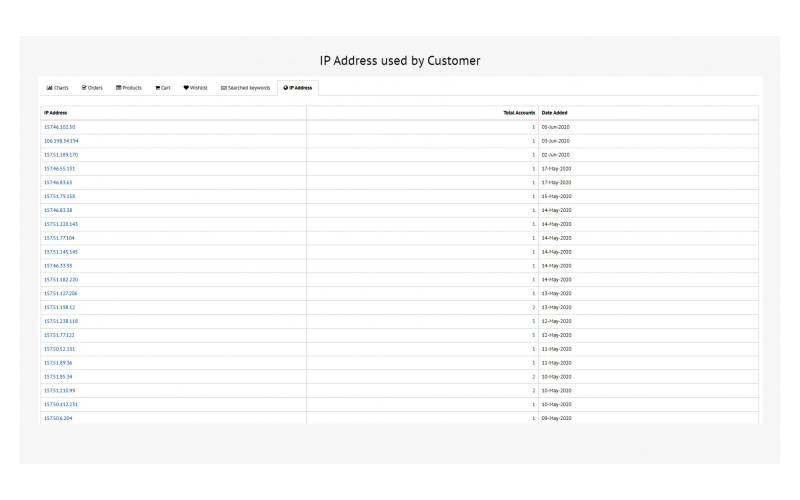The height and width of the screenshot is (500, 800).
Task: Click the keyboard icon on Searched keywords tab
Action: [223, 88]
